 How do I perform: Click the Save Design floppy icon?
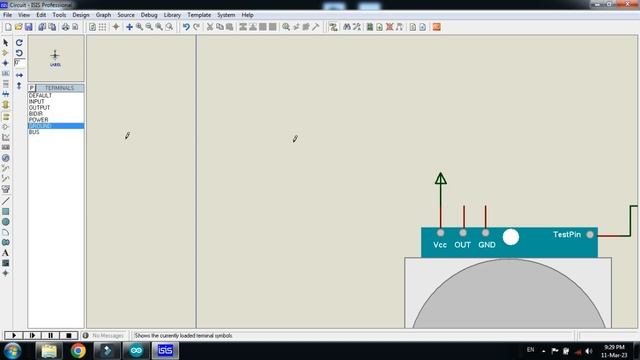[29, 27]
